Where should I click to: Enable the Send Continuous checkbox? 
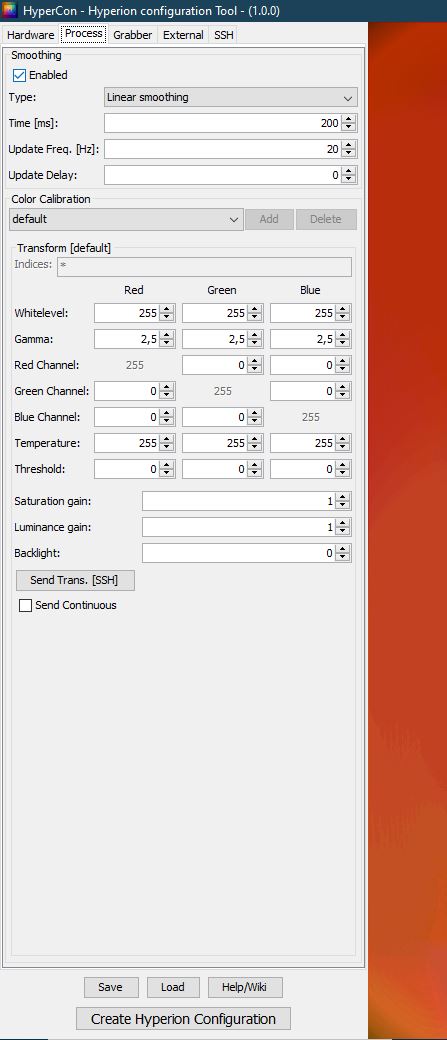click(x=25, y=606)
